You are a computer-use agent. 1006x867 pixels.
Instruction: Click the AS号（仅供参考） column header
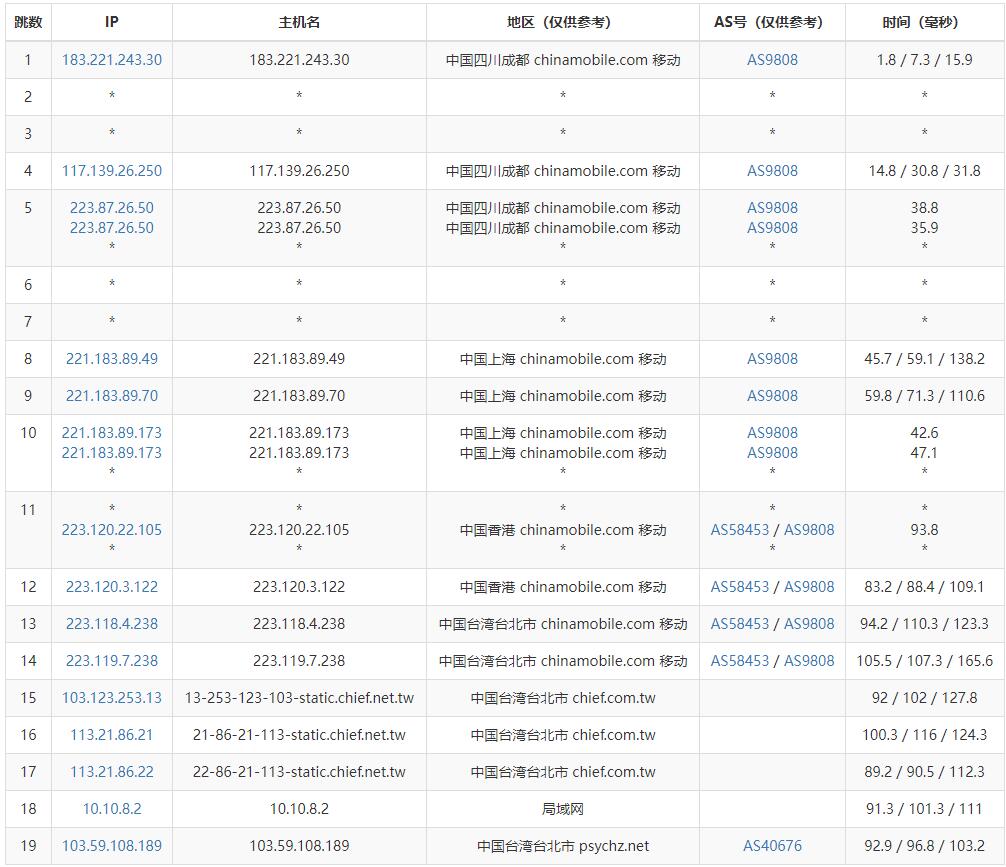pyautogui.click(x=772, y=22)
